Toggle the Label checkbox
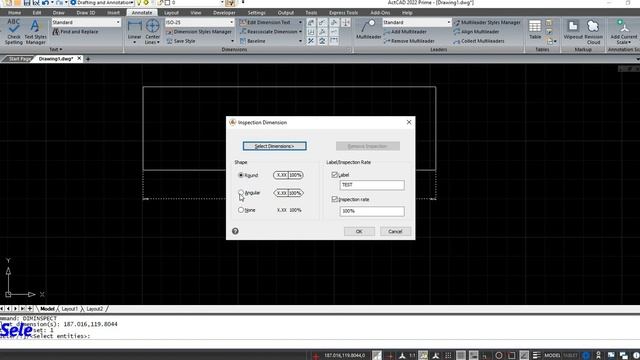Screen dimensions: 640x360 pyautogui.click(x=335, y=175)
